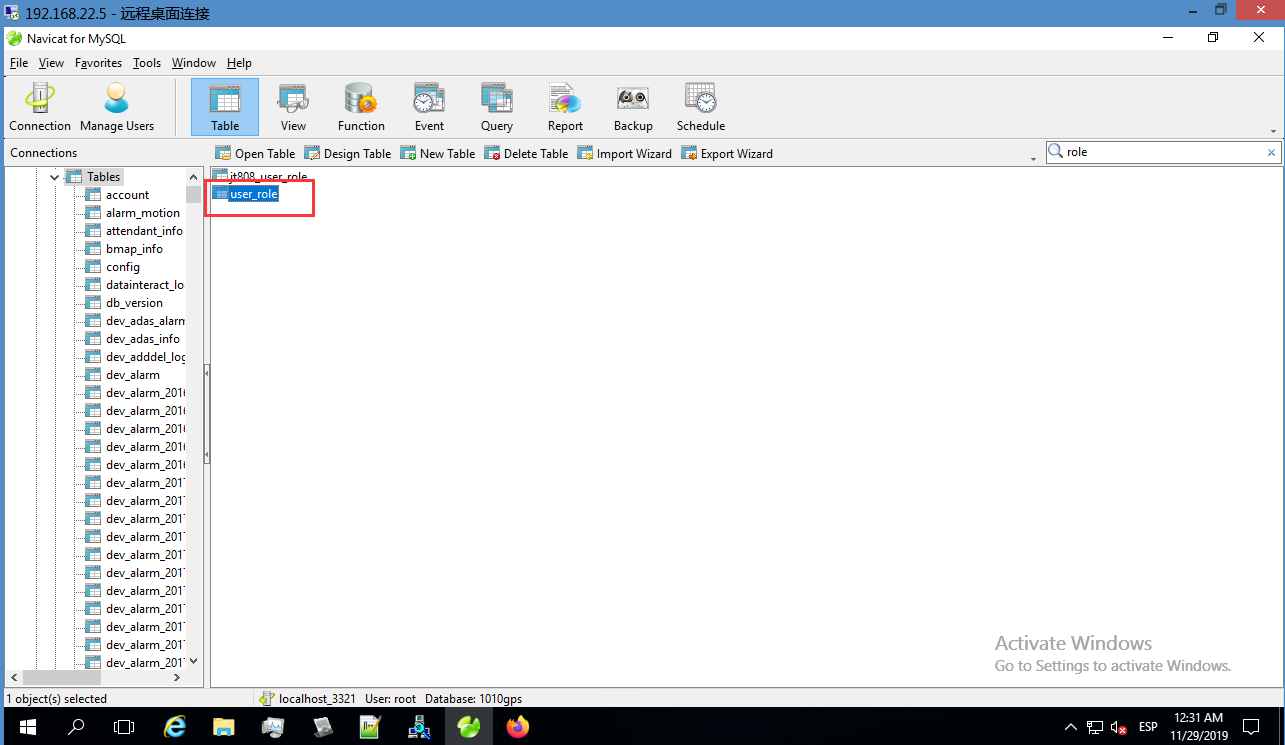1285x745 pixels.
Task: Open Manage Users
Action: [117, 107]
